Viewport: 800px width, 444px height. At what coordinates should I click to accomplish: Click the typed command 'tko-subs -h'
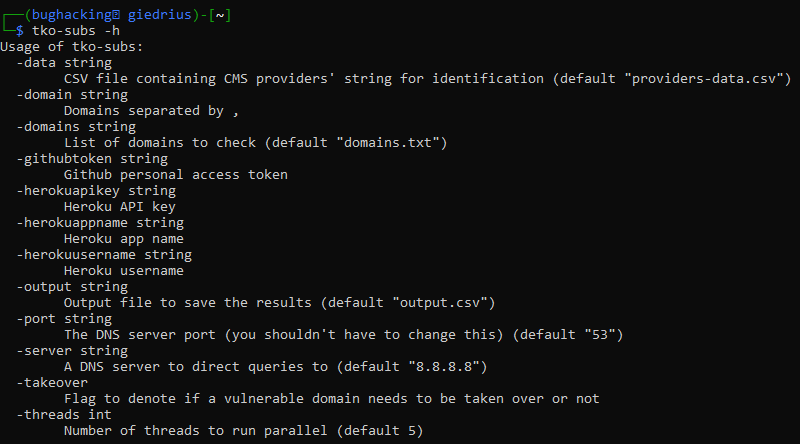tap(76, 31)
